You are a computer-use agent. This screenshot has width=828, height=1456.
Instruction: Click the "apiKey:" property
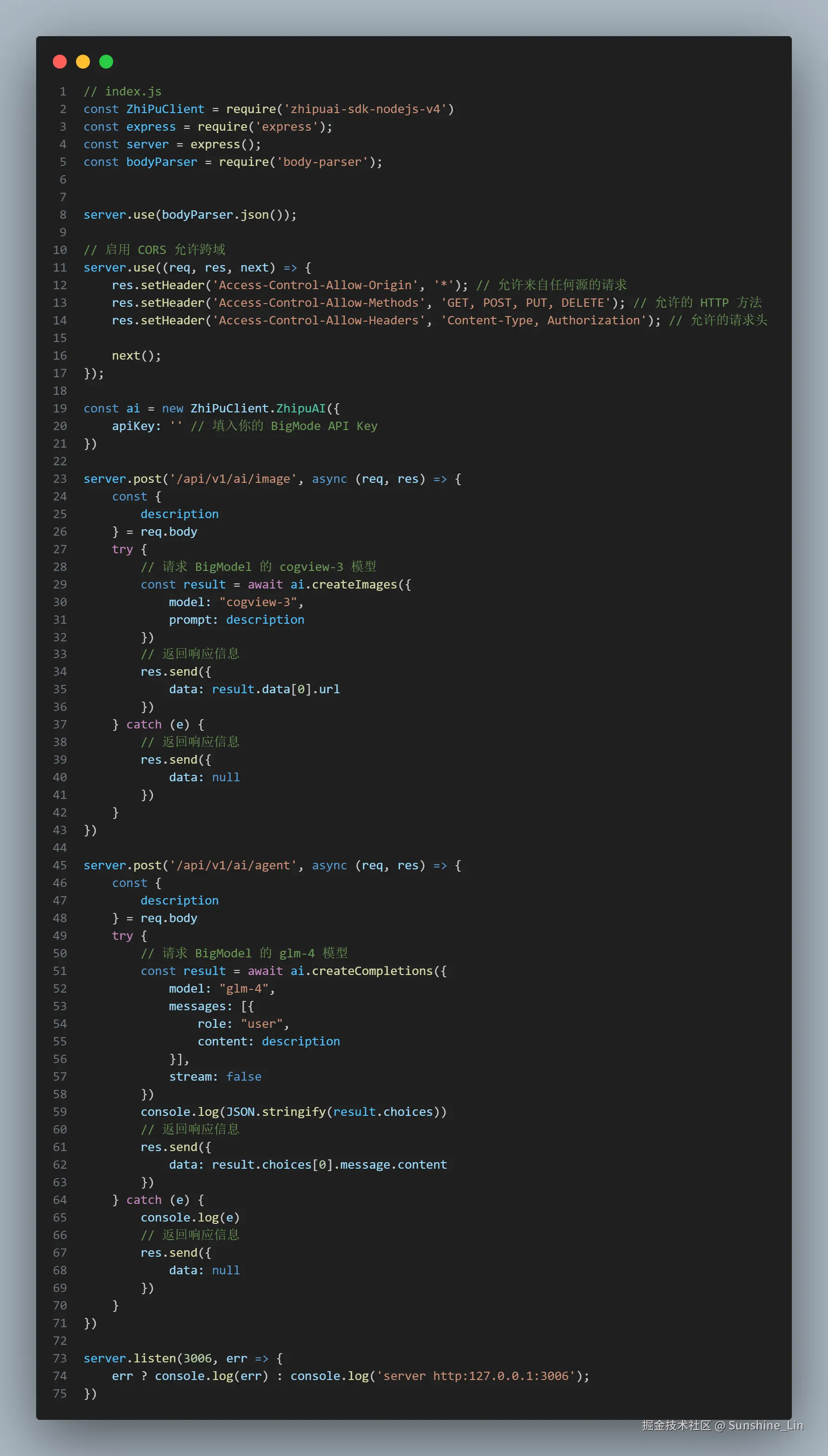[x=136, y=426]
